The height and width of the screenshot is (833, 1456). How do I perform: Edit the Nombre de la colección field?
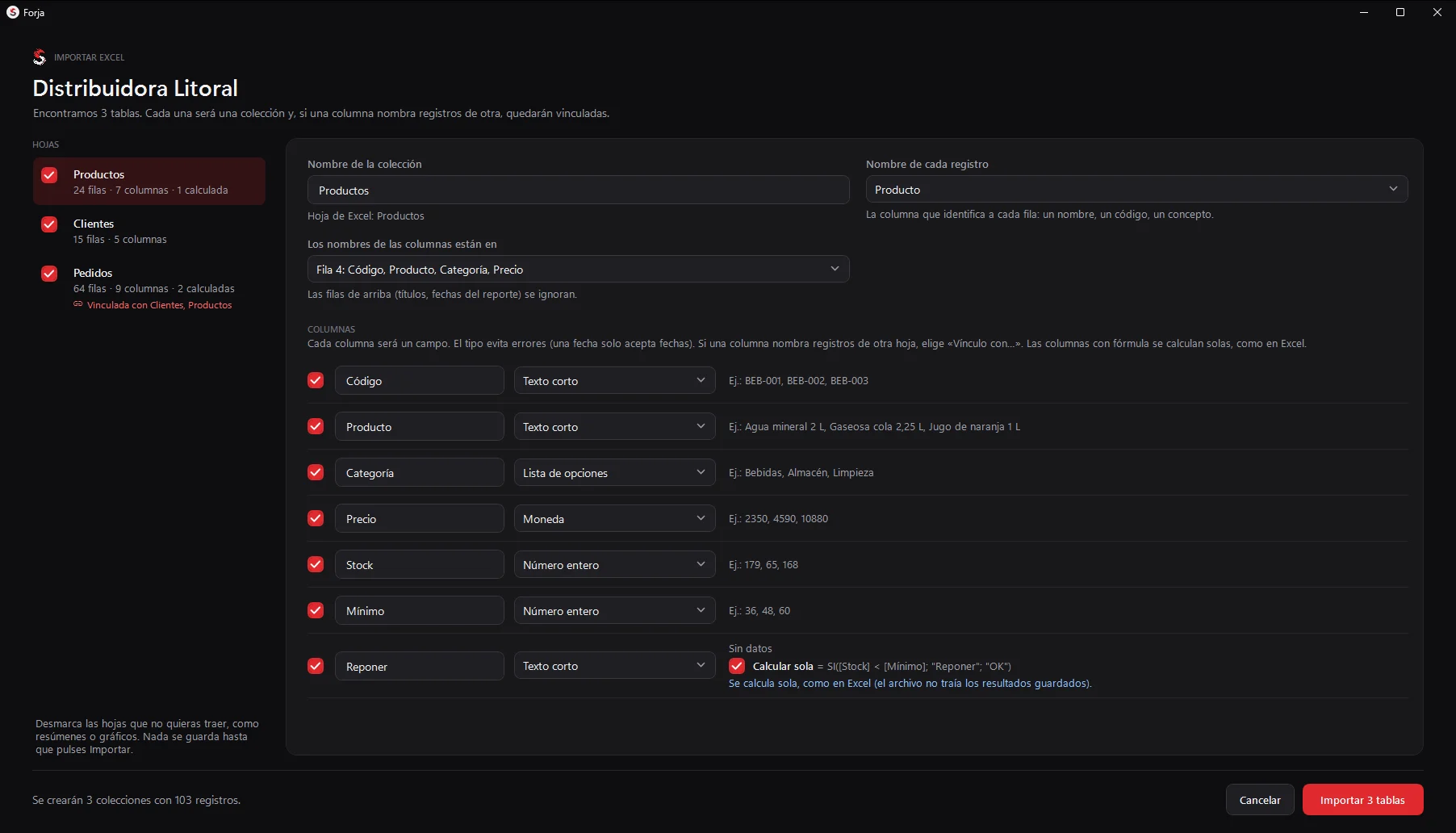578,190
